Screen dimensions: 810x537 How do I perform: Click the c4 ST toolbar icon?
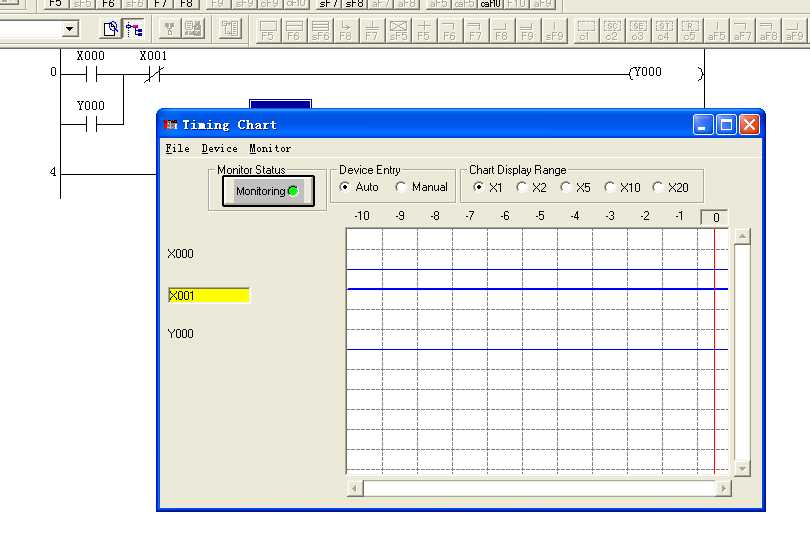click(663, 30)
